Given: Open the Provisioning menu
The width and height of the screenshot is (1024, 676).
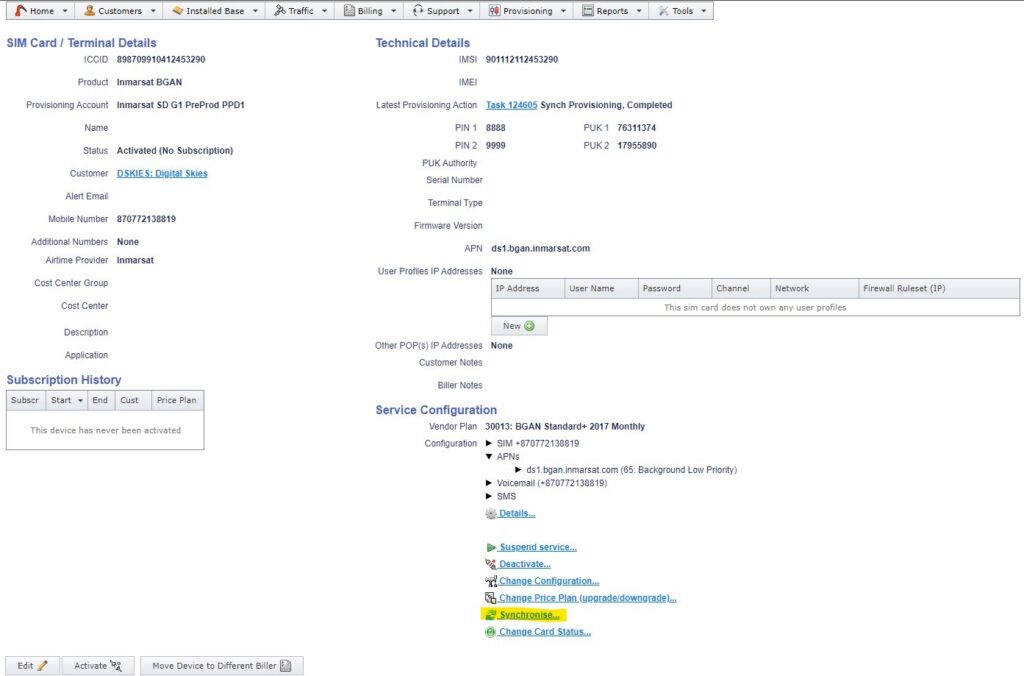Looking at the screenshot, I should tap(527, 11).
